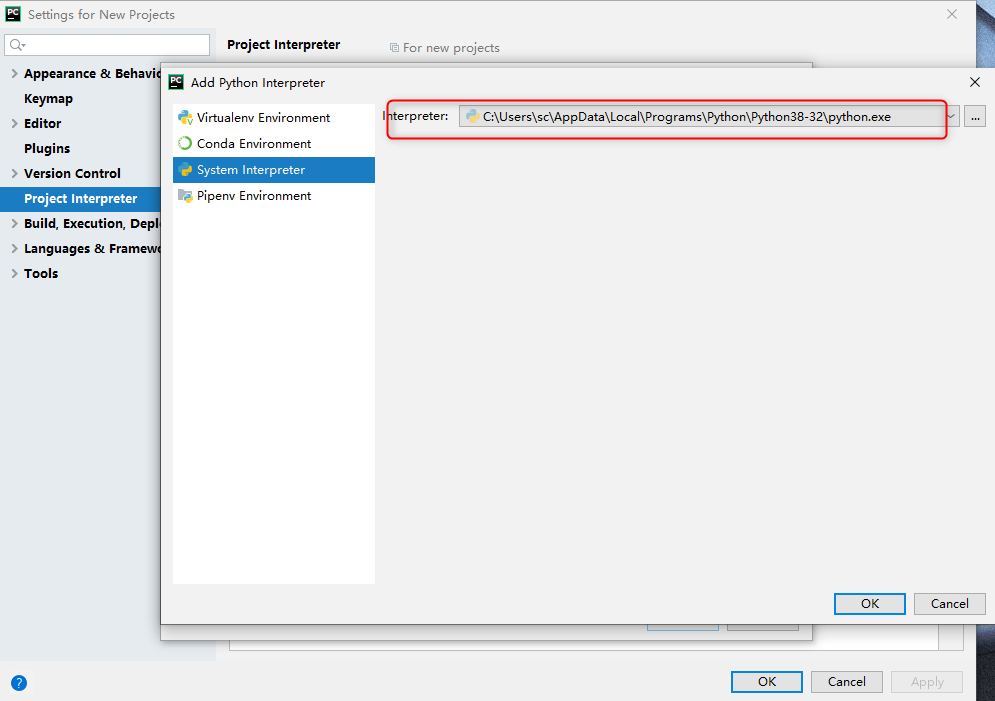
Task: Focus the Settings search field
Action: (x=107, y=45)
